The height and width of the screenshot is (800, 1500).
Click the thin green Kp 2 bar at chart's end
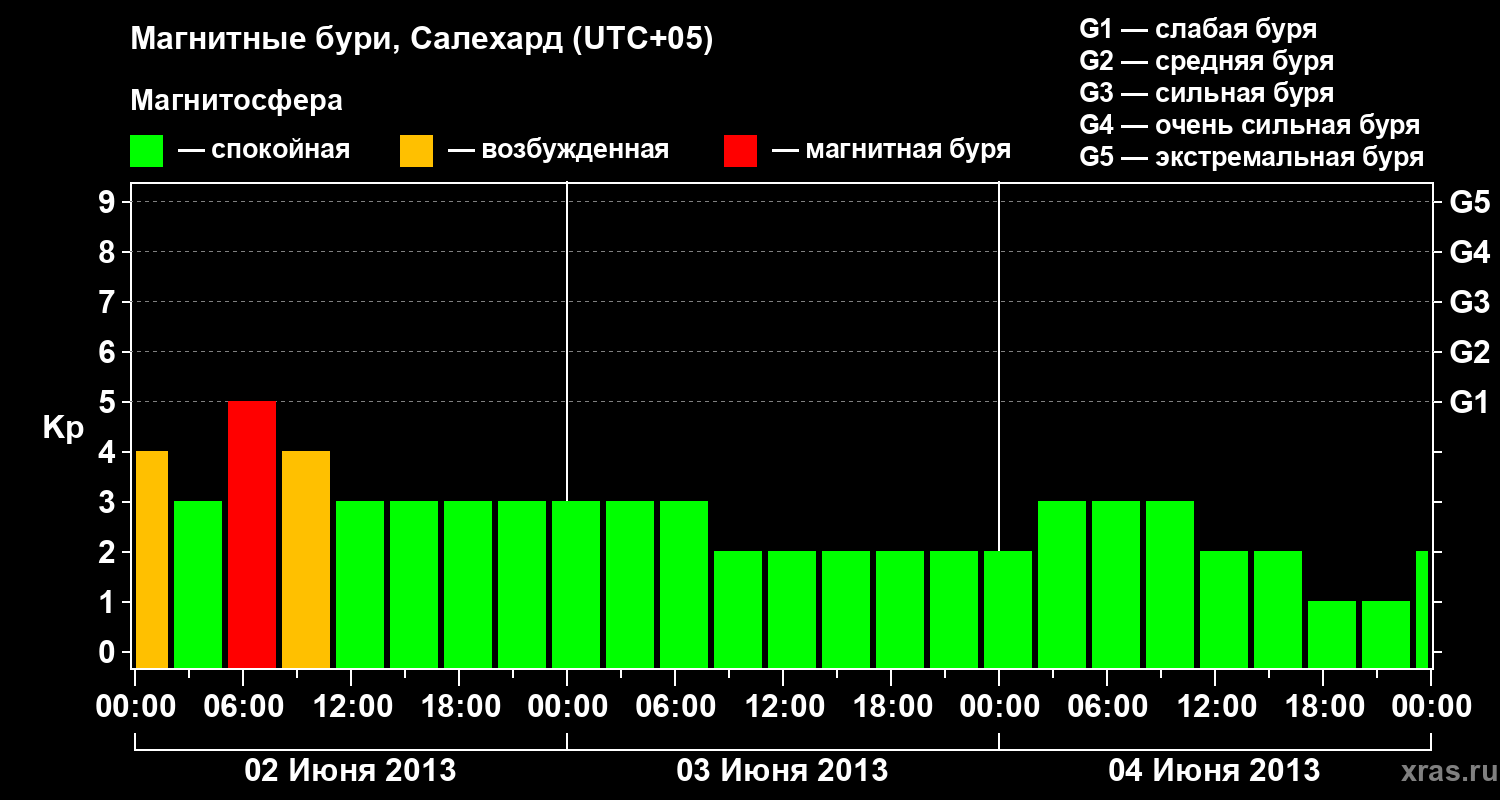(x=1422, y=609)
